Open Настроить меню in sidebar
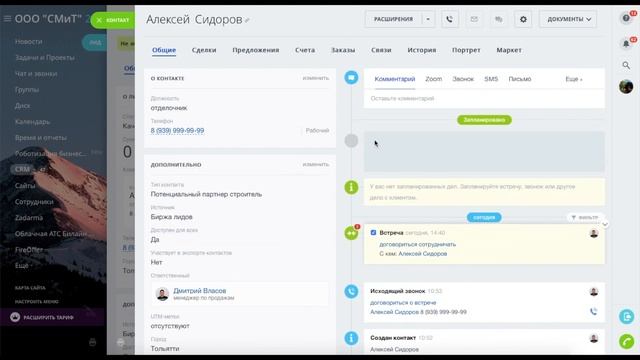This screenshot has height=360, width=640. 37,302
